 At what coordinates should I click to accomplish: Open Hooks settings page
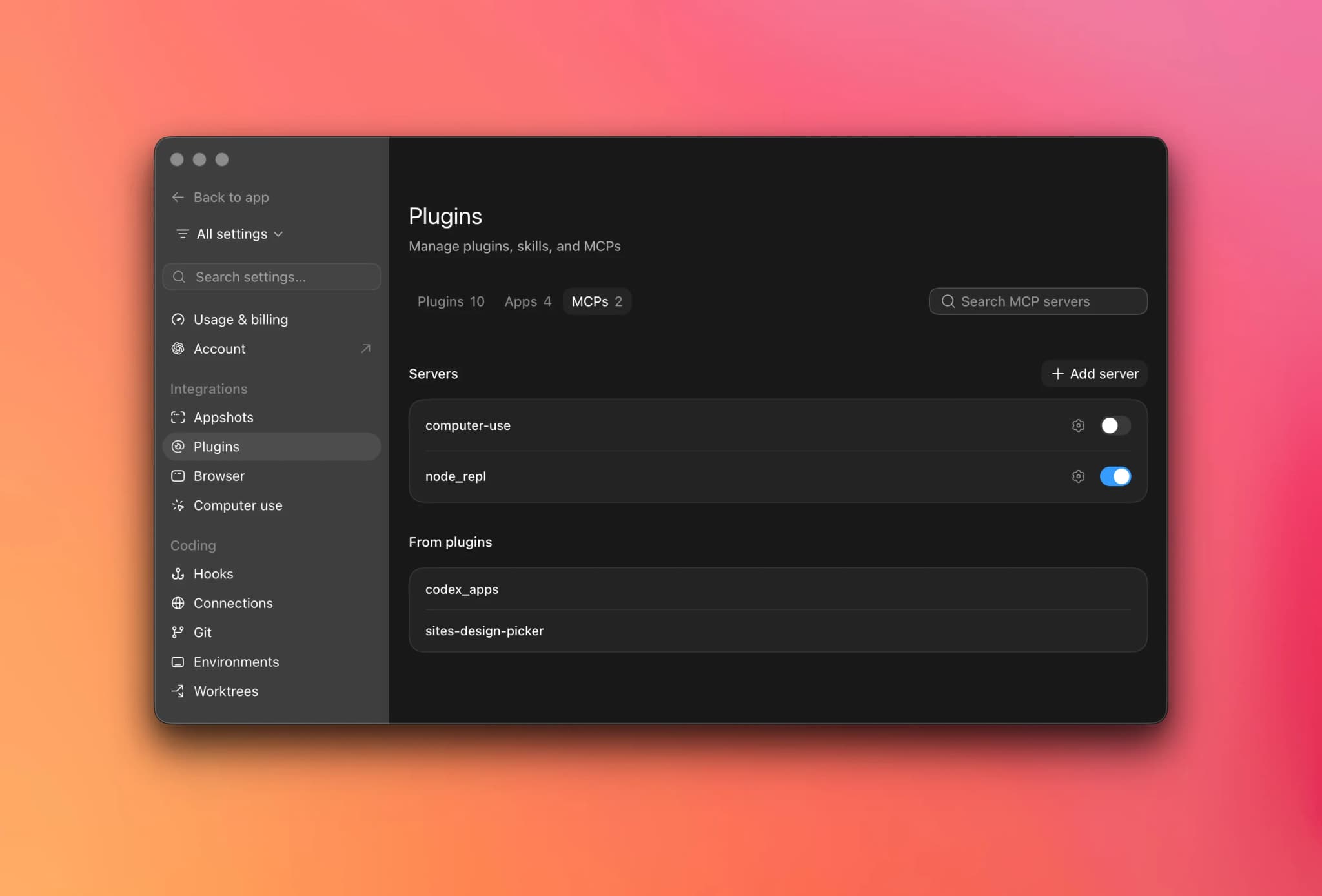[x=272, y=574]
